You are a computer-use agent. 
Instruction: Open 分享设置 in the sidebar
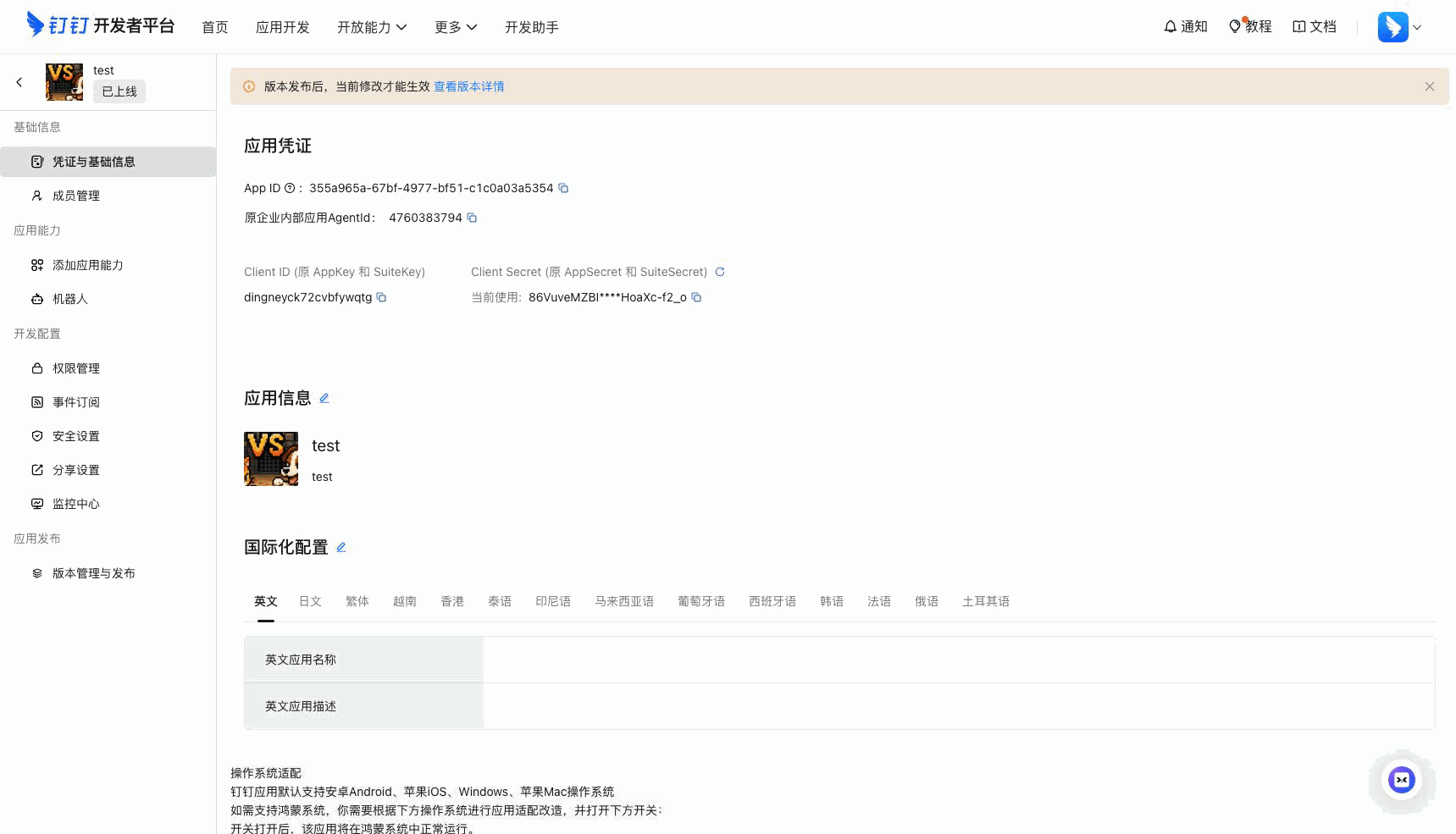(x=108, y=470)
